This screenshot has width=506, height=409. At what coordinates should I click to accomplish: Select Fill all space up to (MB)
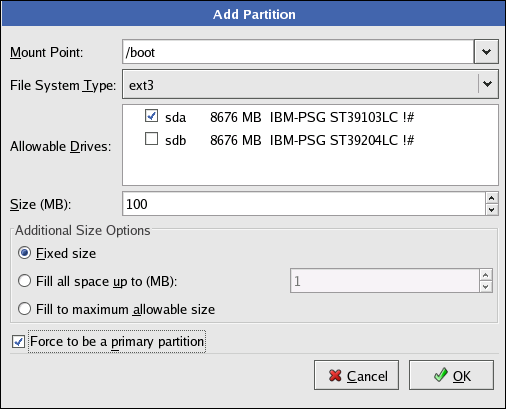[24, 281]
